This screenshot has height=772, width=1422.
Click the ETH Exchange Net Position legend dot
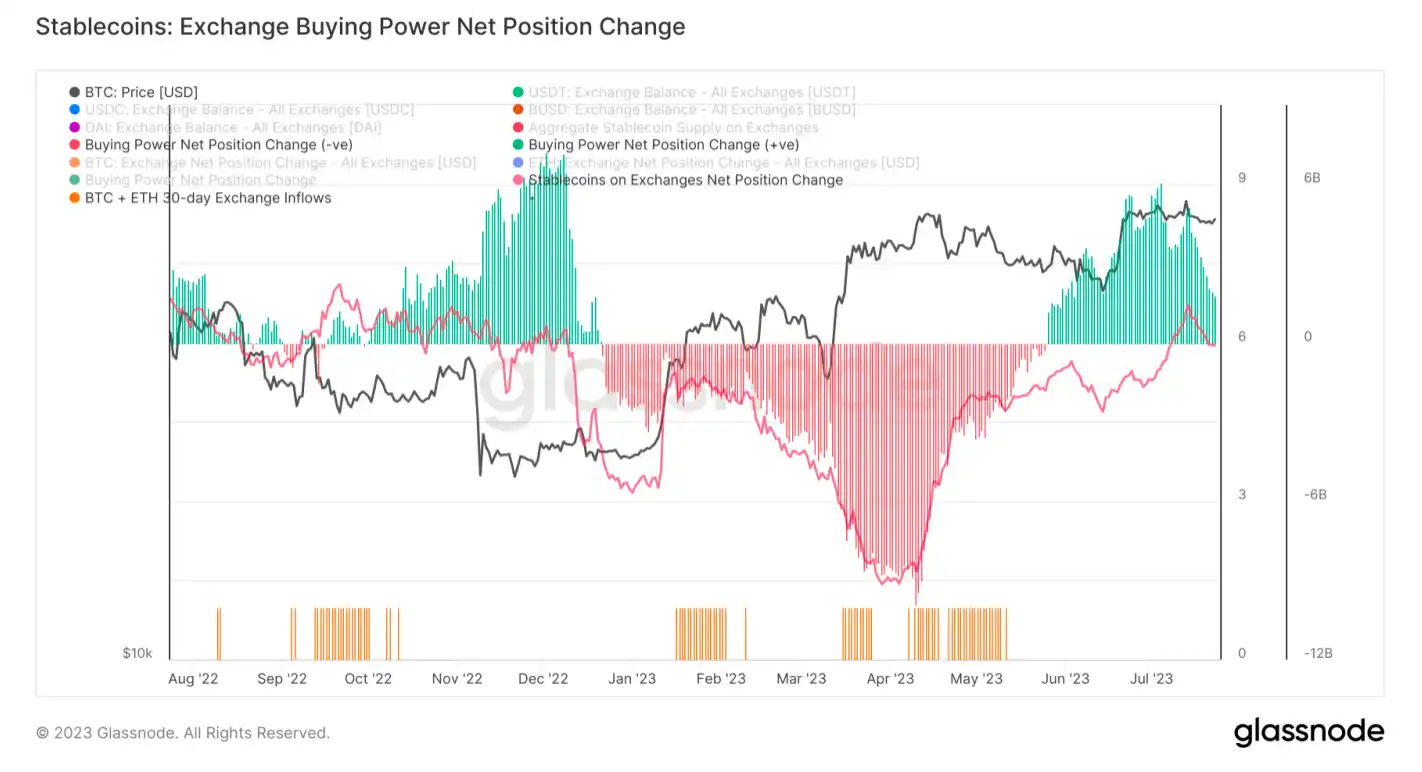tap(517, 162)
